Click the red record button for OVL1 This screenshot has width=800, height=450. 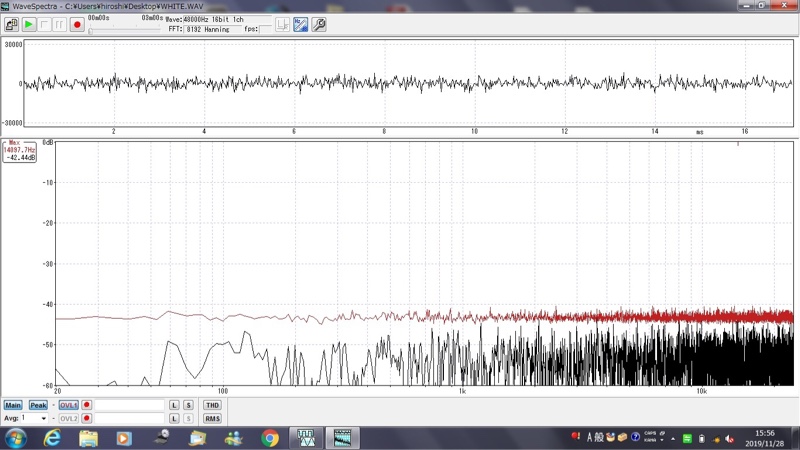pos(86,405)
